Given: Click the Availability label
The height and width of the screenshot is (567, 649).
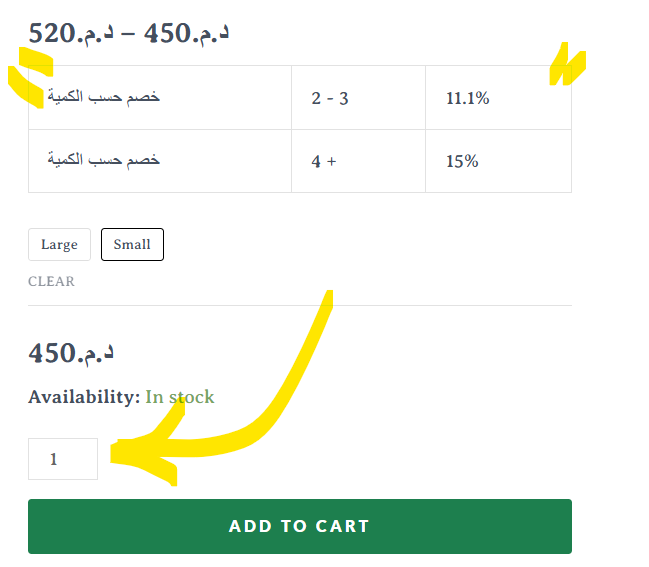Looking at the screenshot, I should pos(84,397).
